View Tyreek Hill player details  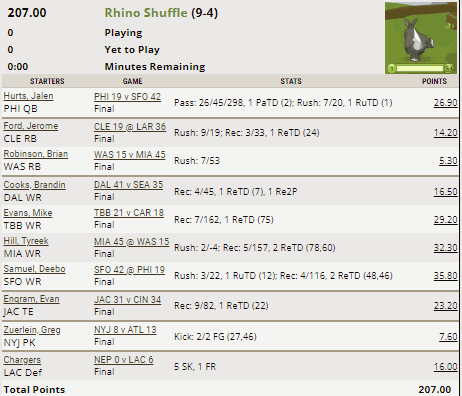click(26, 241)
